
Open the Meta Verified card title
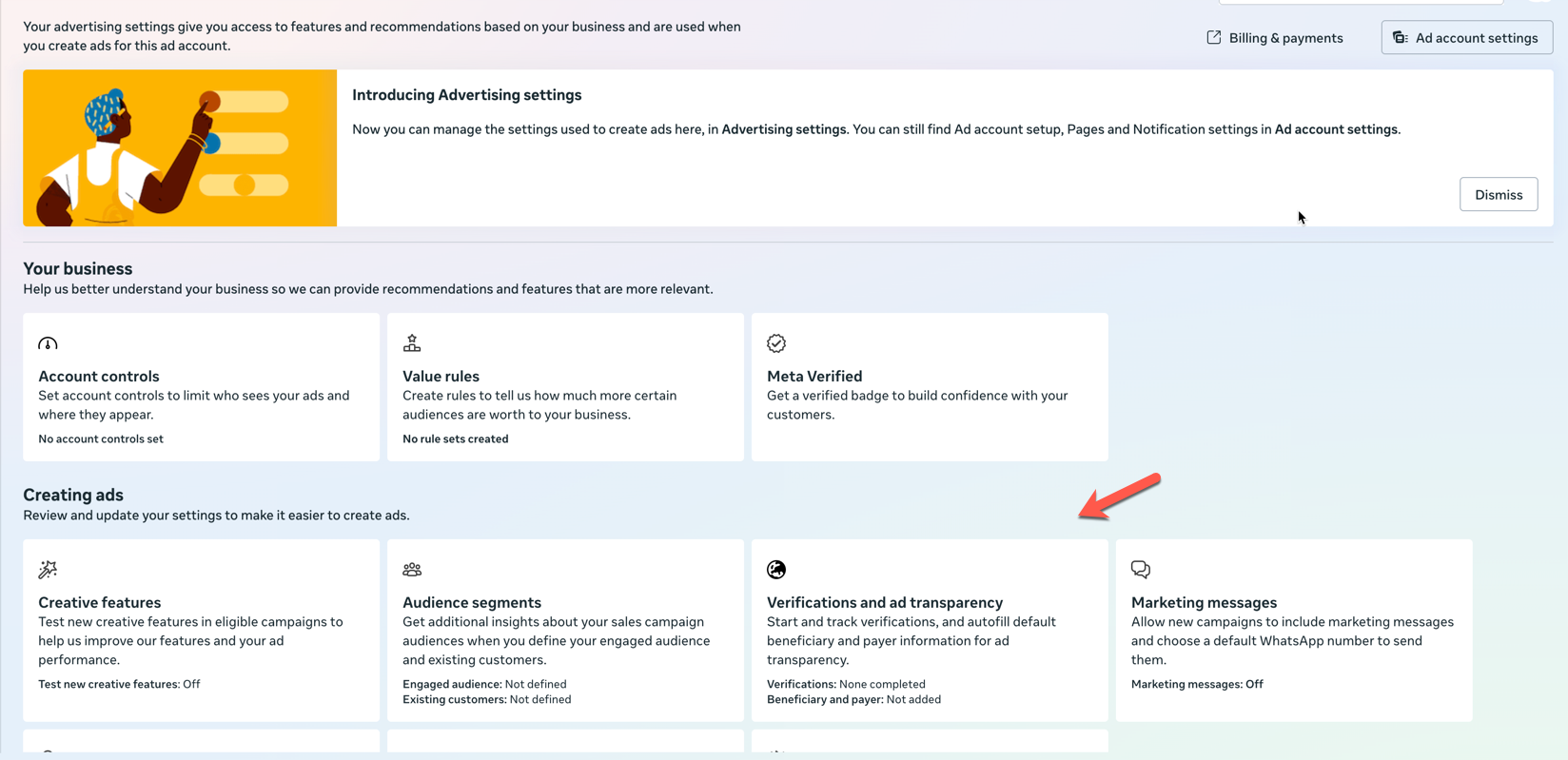click(x=814, y=377)
